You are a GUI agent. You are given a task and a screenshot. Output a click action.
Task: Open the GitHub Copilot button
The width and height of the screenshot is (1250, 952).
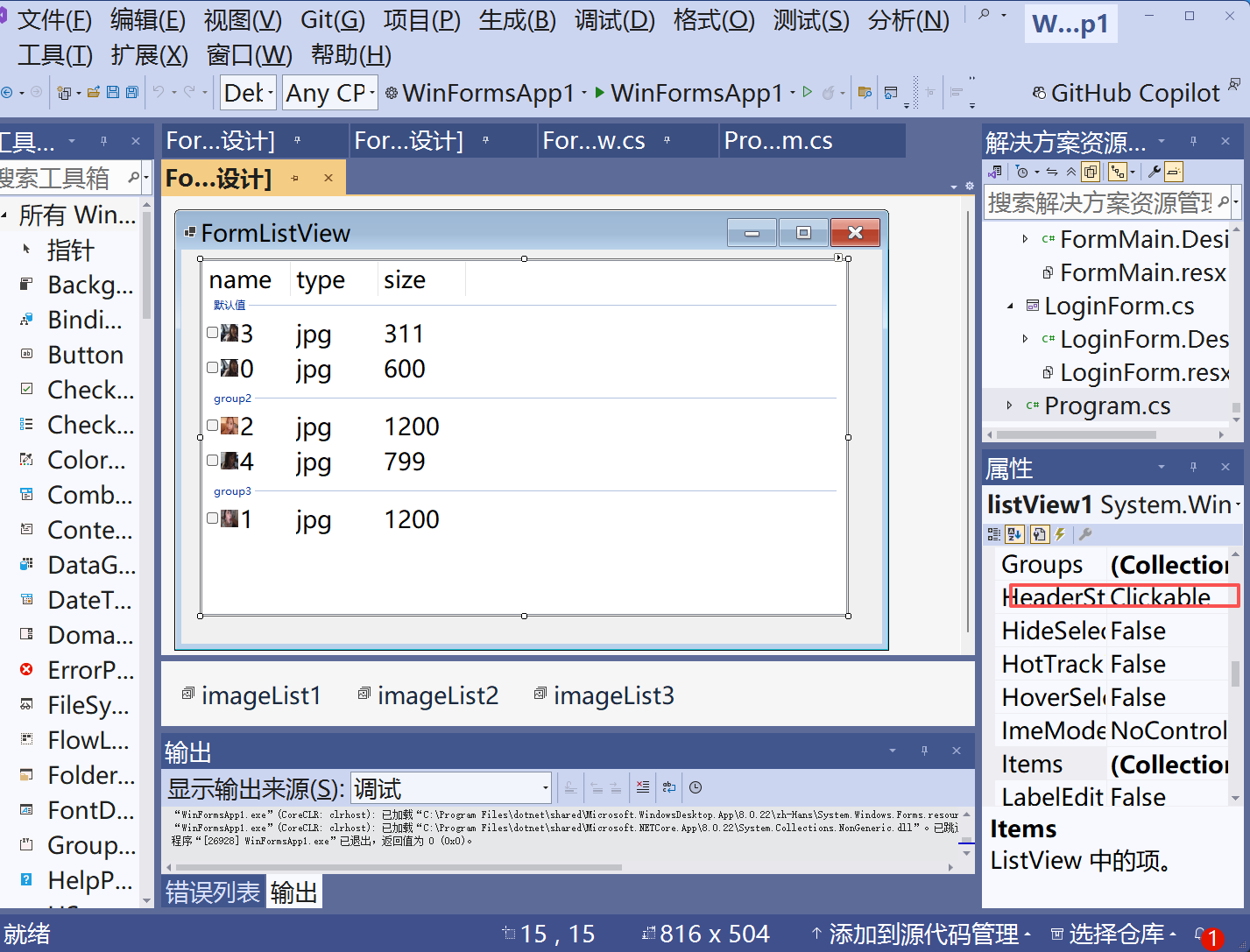[1126, 93]
